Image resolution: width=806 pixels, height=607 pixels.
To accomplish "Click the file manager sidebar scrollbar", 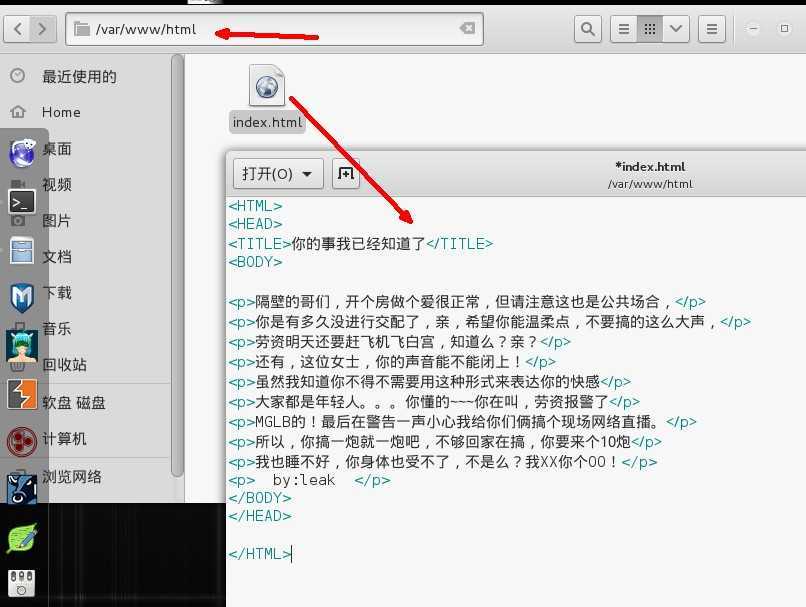I will (x=177, y=266).
